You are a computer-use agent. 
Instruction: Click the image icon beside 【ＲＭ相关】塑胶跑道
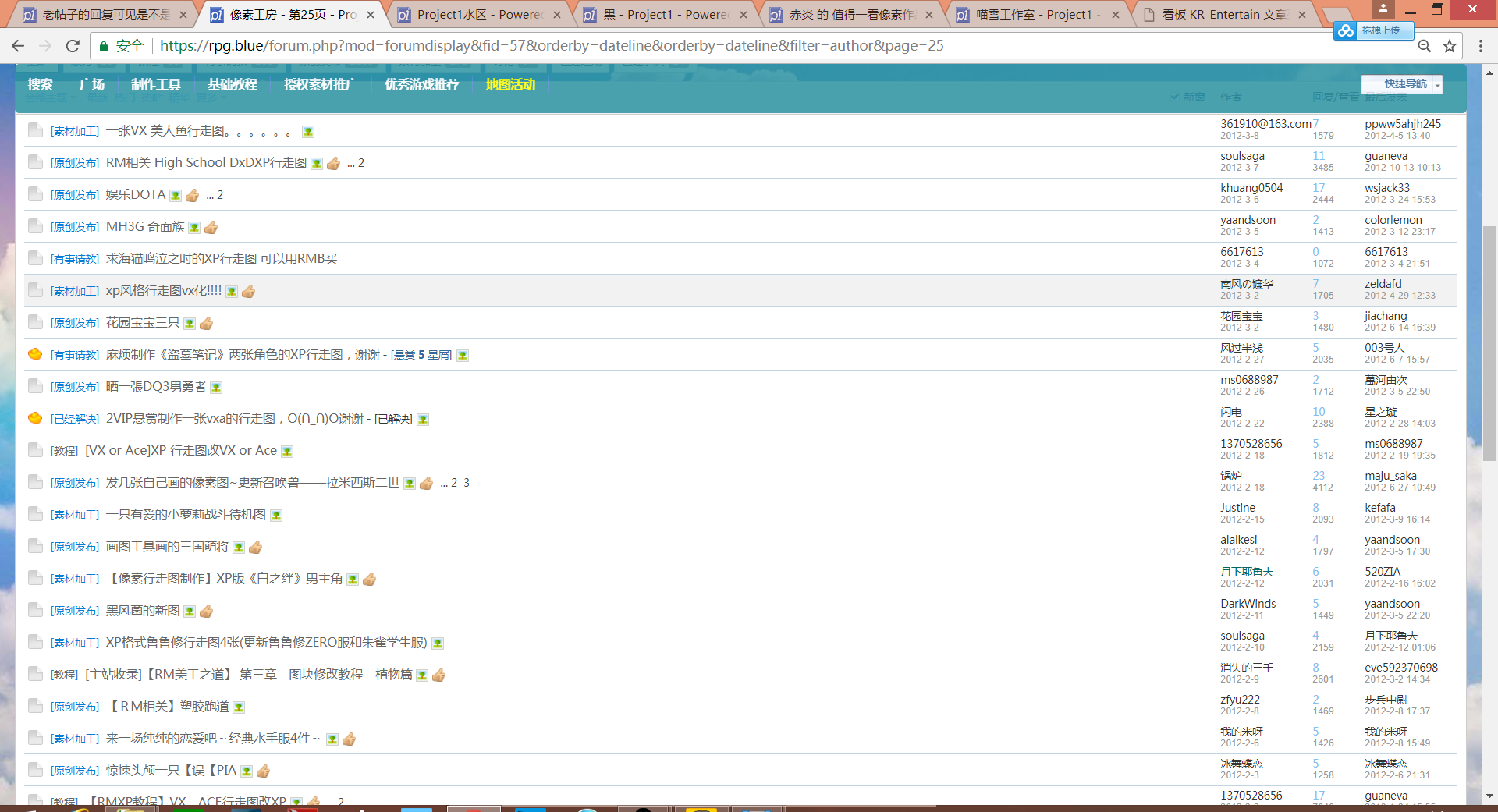(x=239, y=707)
